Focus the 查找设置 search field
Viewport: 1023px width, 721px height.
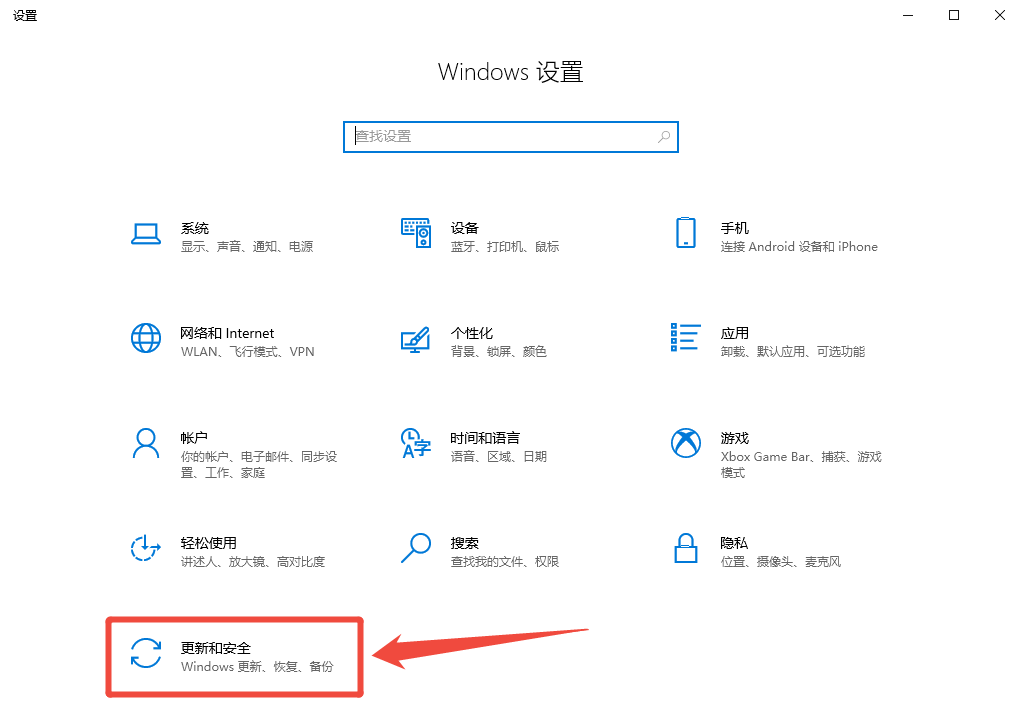tap(511, 137)
